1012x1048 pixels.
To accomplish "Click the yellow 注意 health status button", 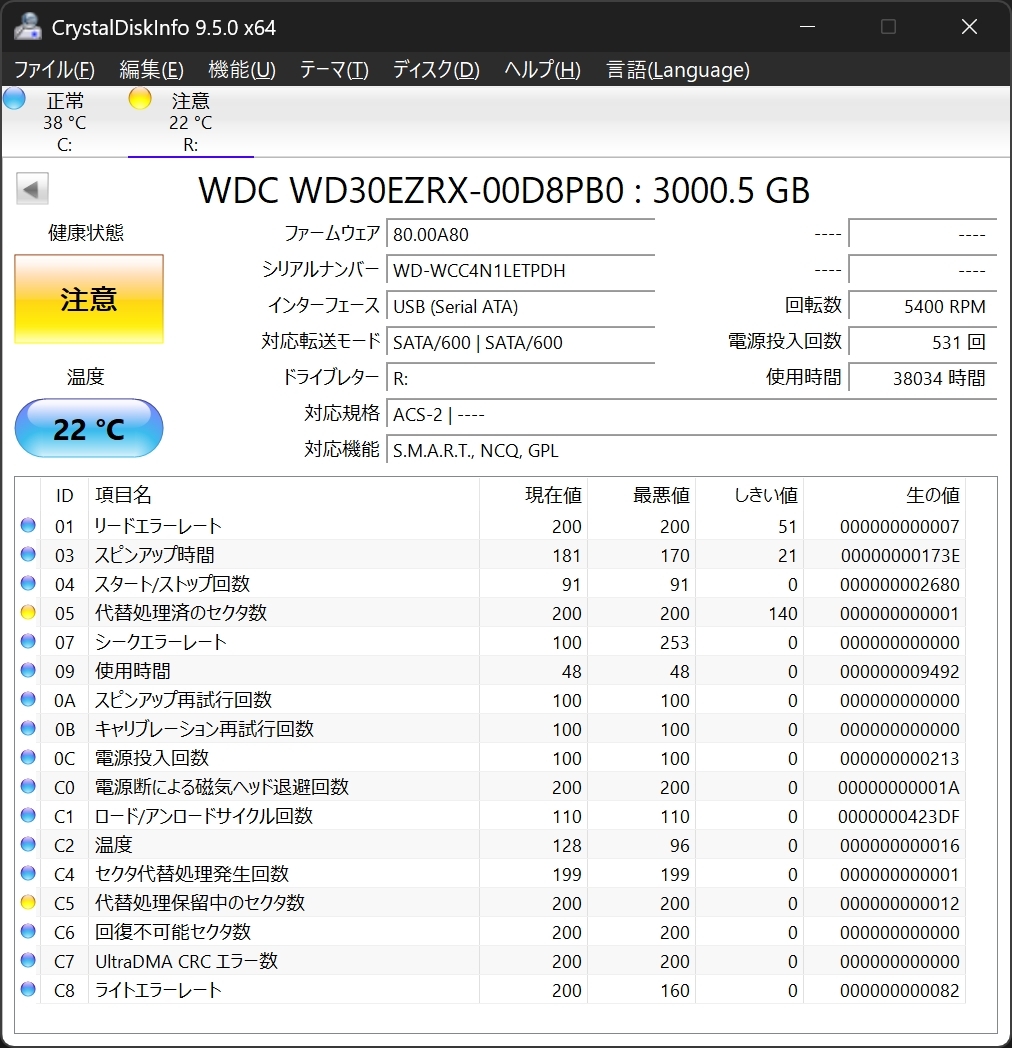I will pyautogui.click(x=89, y=299).
